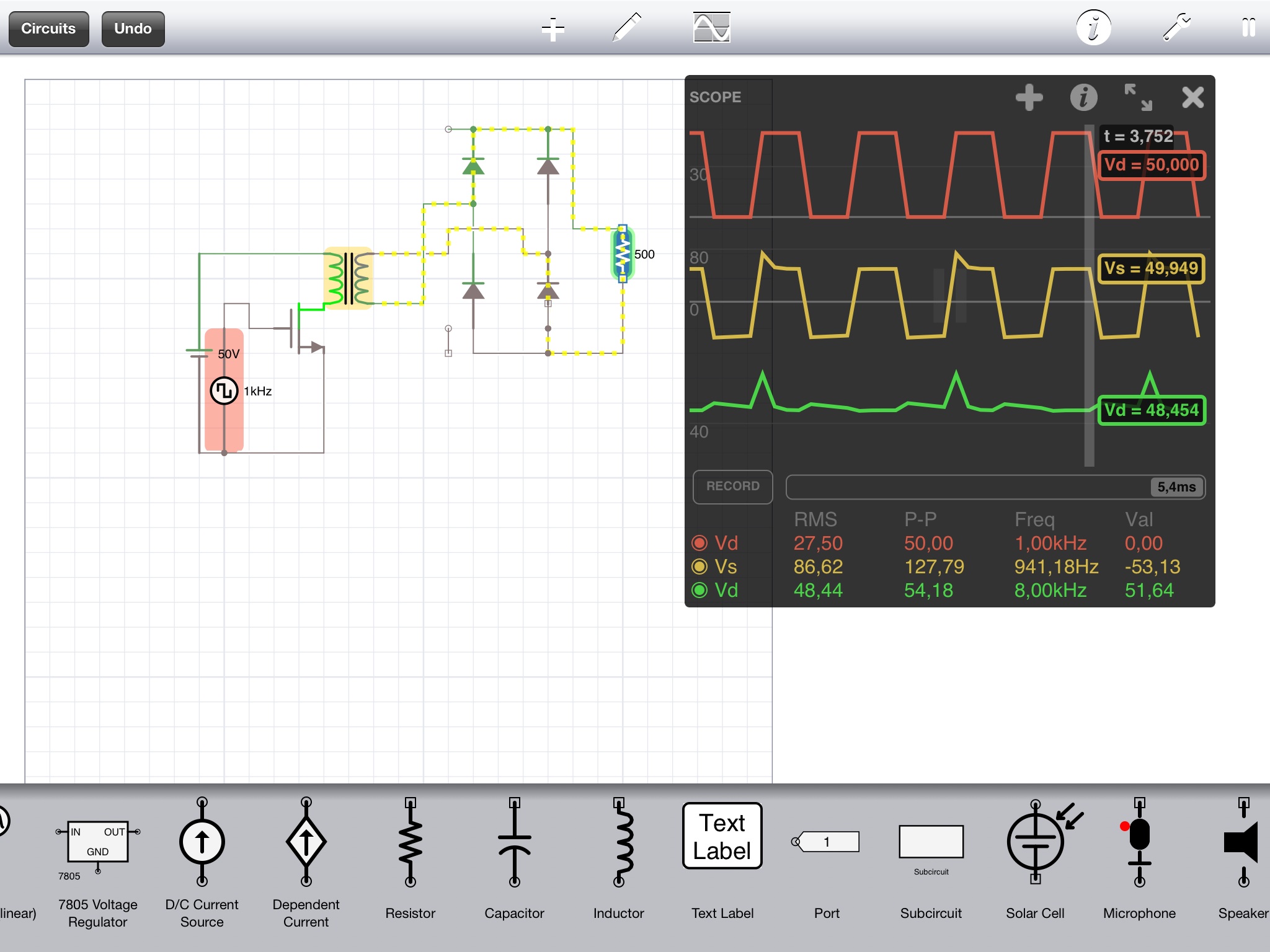Click the RECORD button in scope
Screen dimensions: 1270x952
[x=732, y=487]
